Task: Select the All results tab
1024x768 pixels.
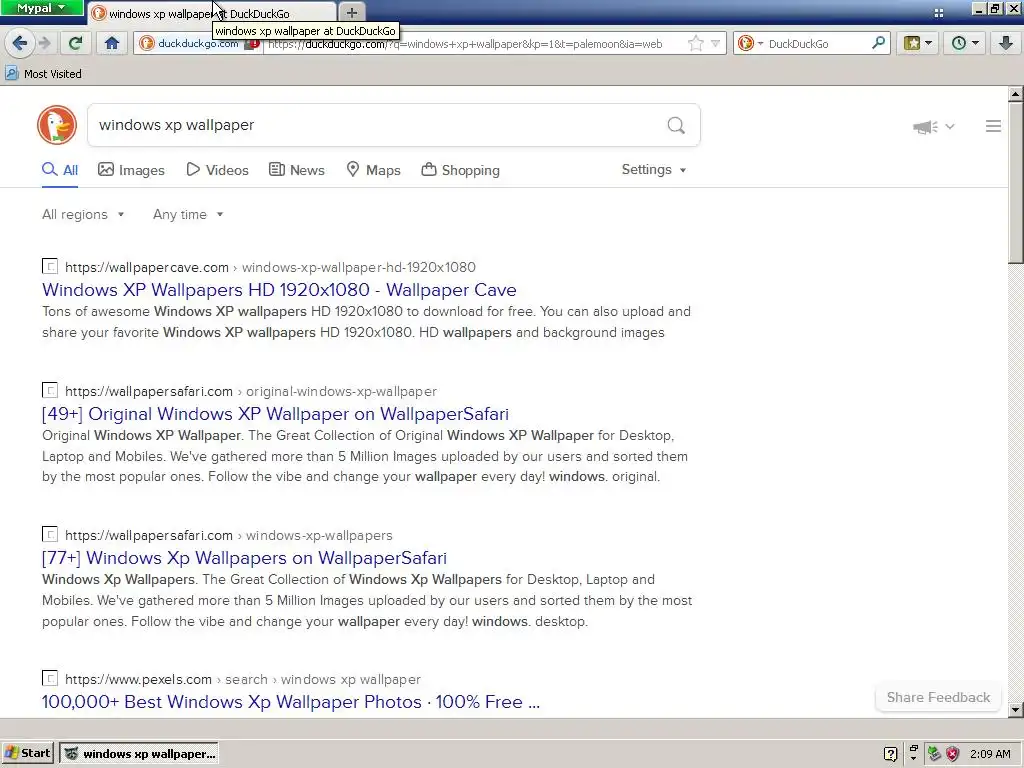Action: click(60, 170)
